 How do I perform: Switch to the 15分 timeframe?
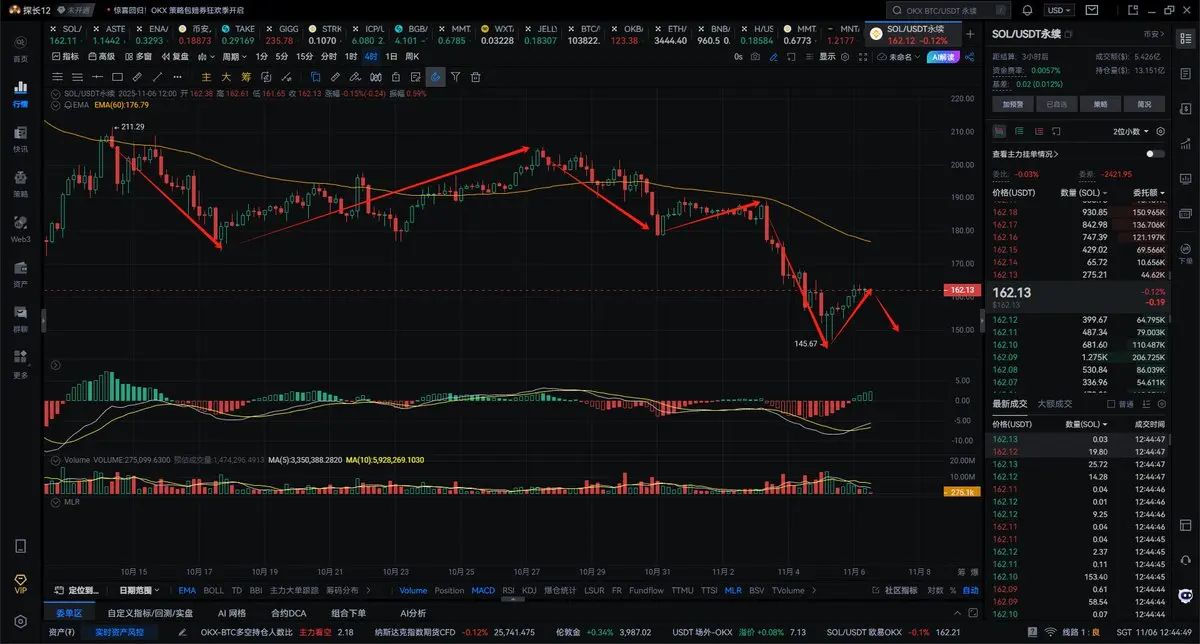coord(305,57)
